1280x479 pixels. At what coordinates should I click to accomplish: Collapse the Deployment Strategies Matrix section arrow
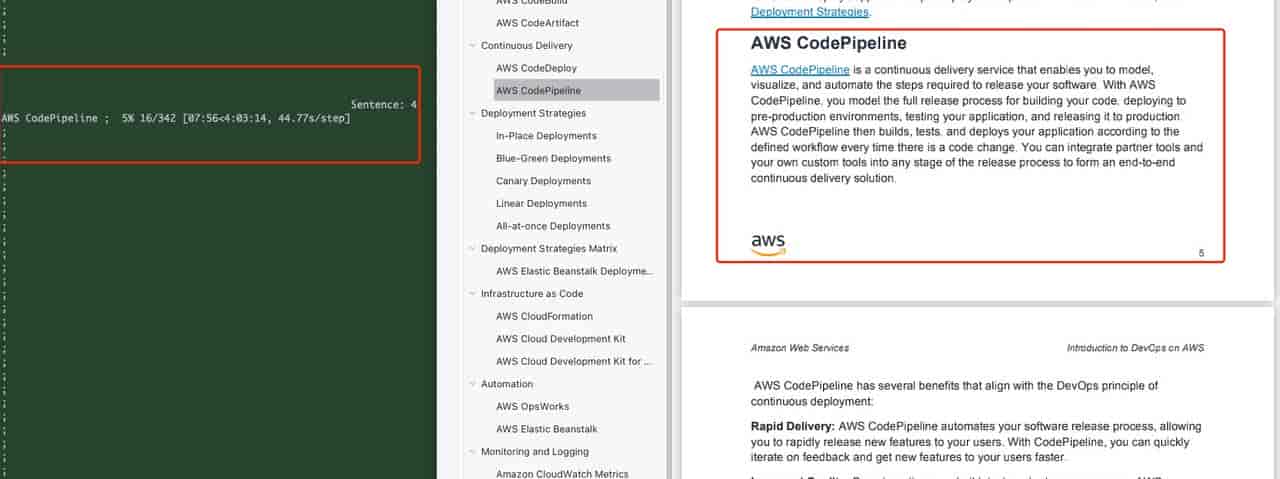pyautogui.click(x=472, y=249)
